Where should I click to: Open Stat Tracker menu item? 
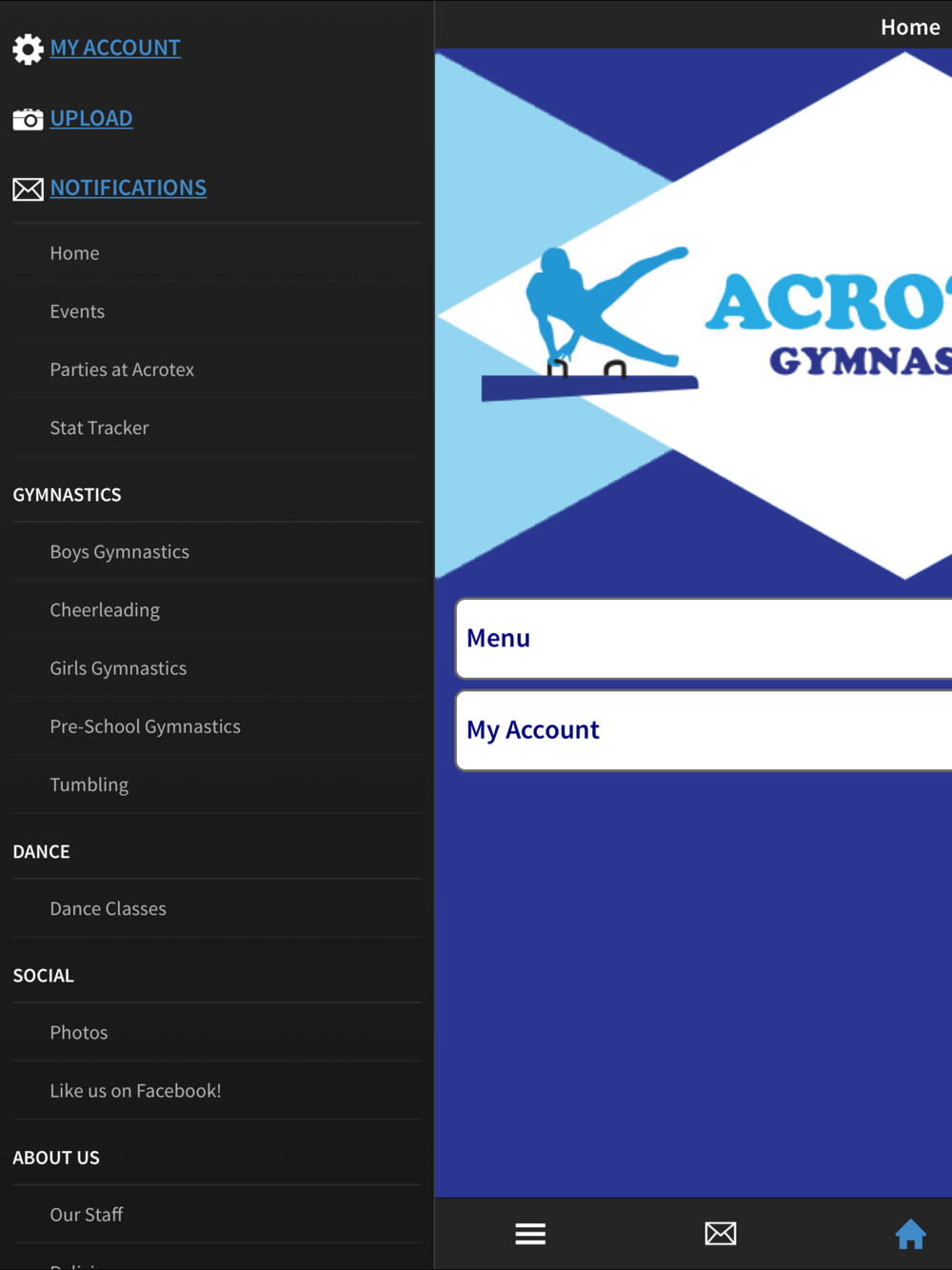pyautogui.click(x=217, y=427)
